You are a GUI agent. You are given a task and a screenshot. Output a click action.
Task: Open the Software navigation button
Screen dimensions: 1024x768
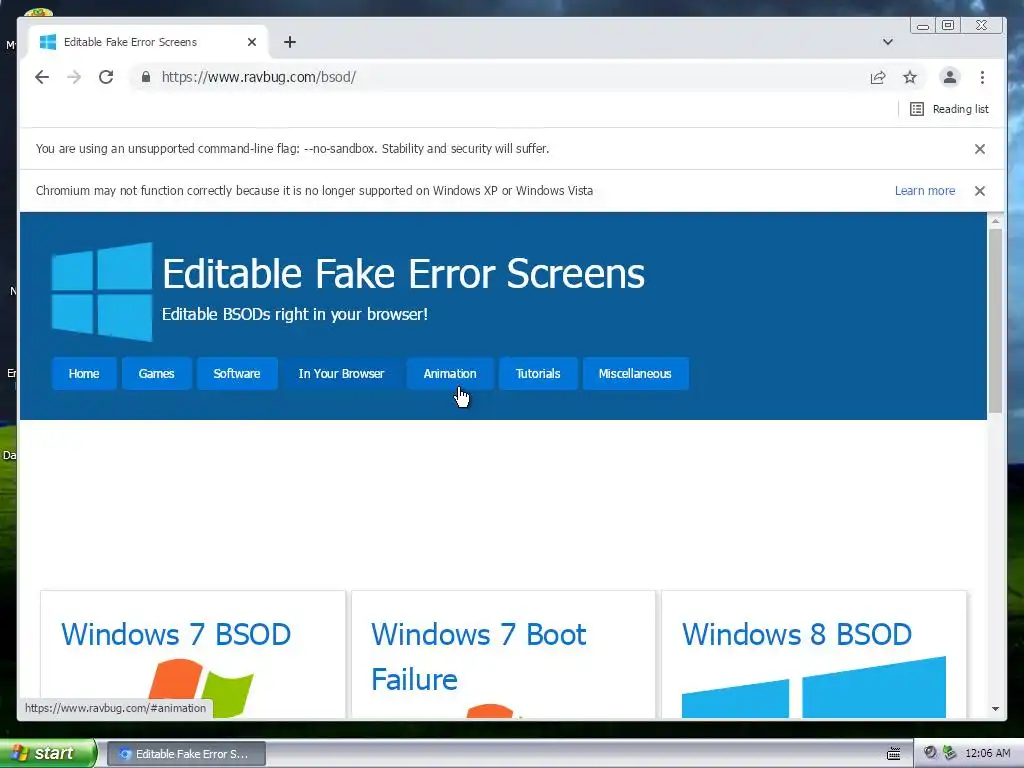237,374
